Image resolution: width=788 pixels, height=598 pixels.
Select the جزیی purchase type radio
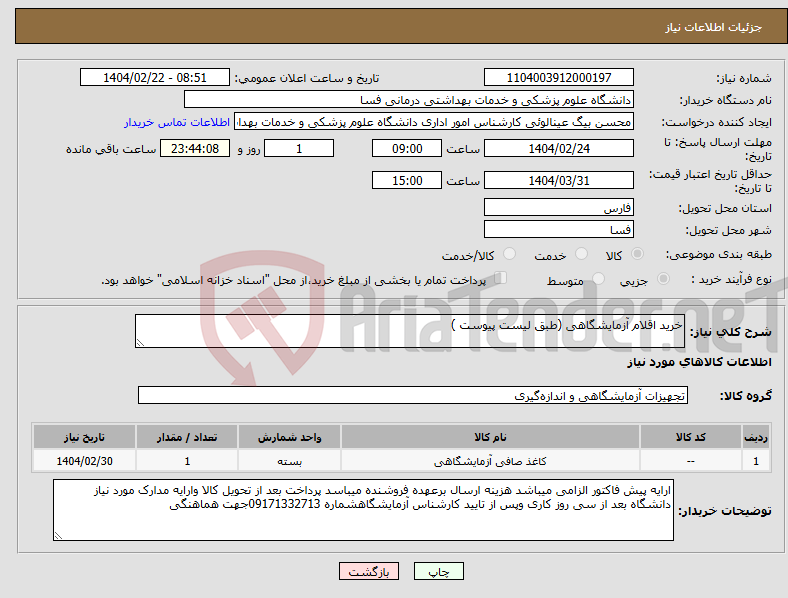point(663,278)
